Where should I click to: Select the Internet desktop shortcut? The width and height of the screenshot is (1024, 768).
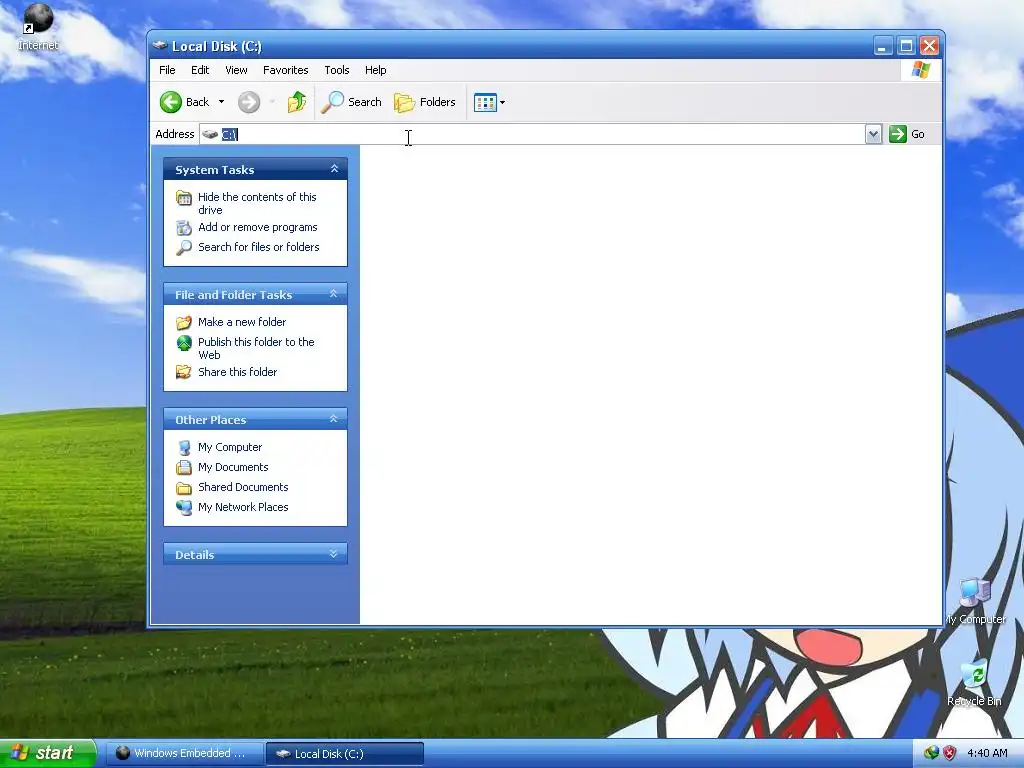pos(38,27)
